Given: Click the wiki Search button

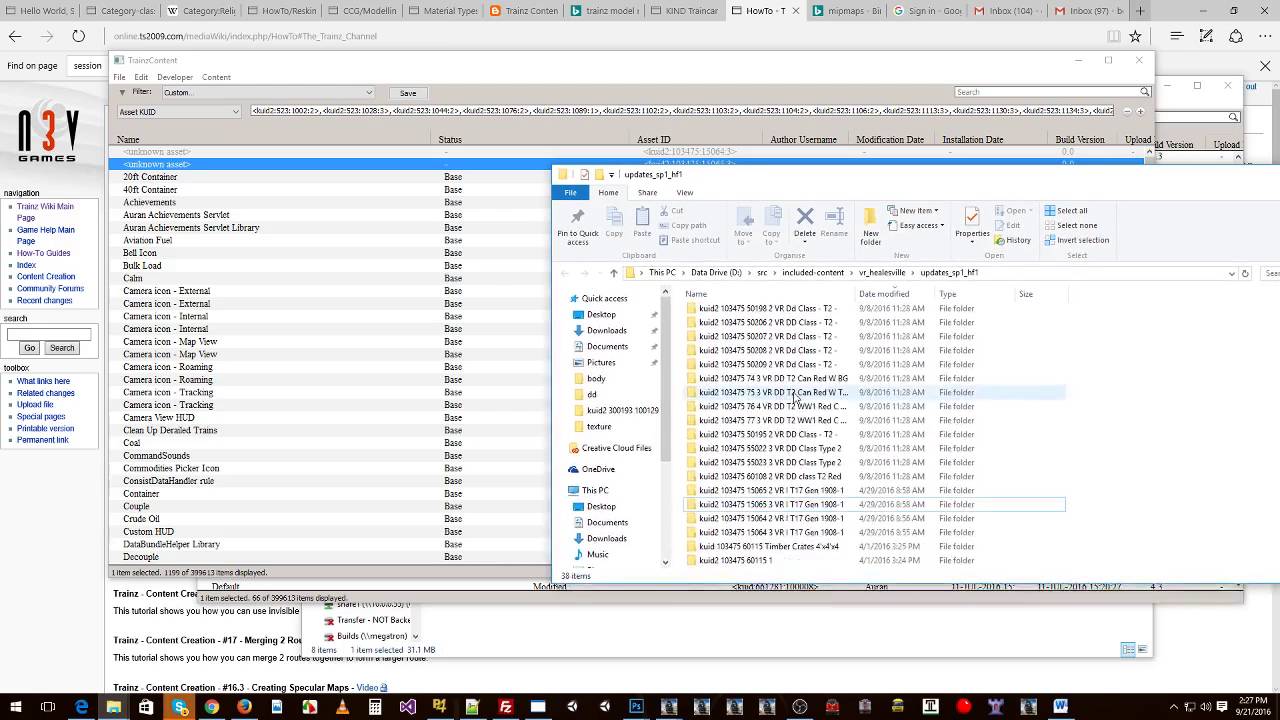Looking at the screenshot, I should click(x=62, y=348).
